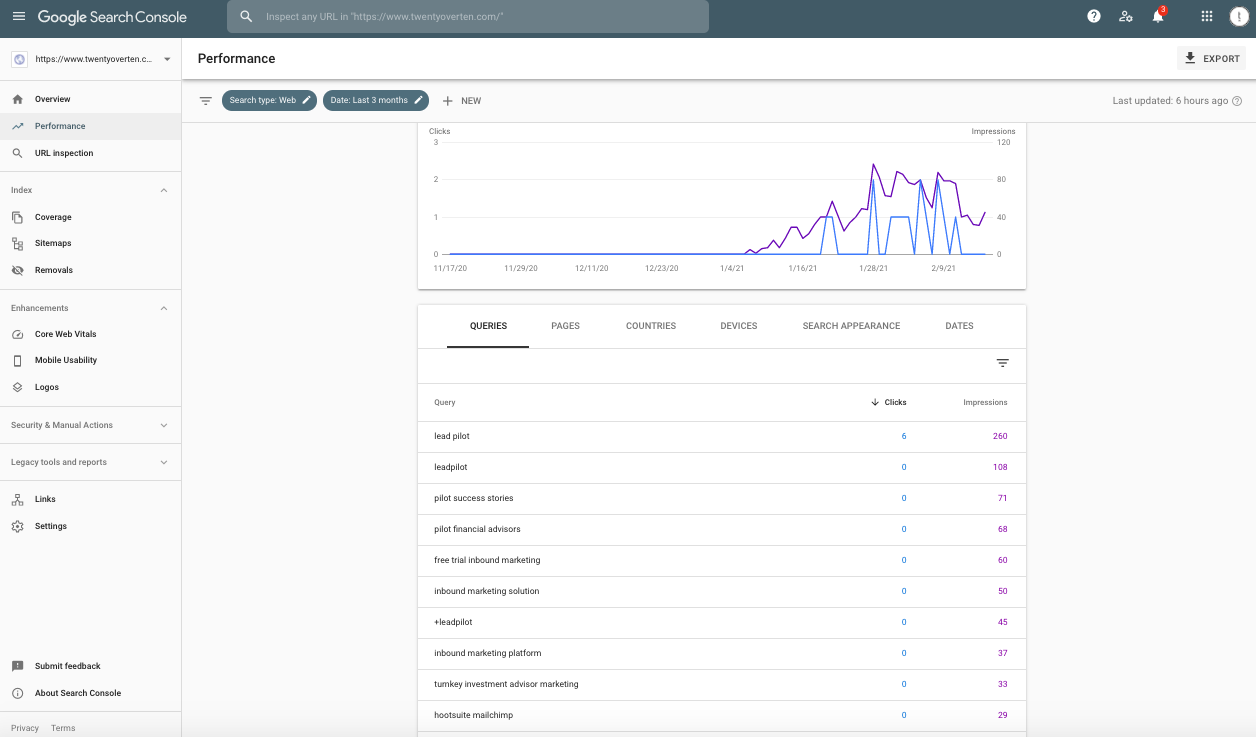Image resolution: width=1256 pixels, height=737 pixels.
Task: Toggle sort order on the Clicks column
Action: [888, 402]
